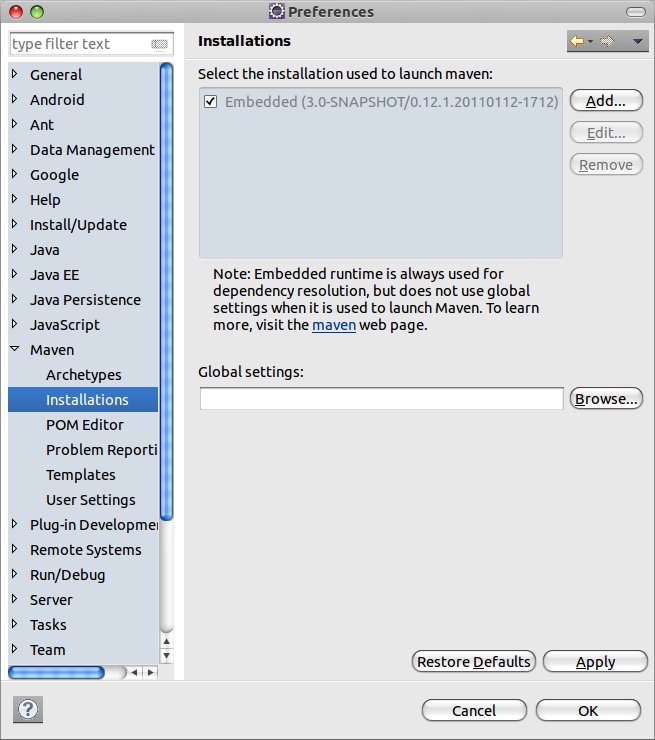Click the tree scroll left arrow
Screen dimensions: 655x740
tap(134, 673)
